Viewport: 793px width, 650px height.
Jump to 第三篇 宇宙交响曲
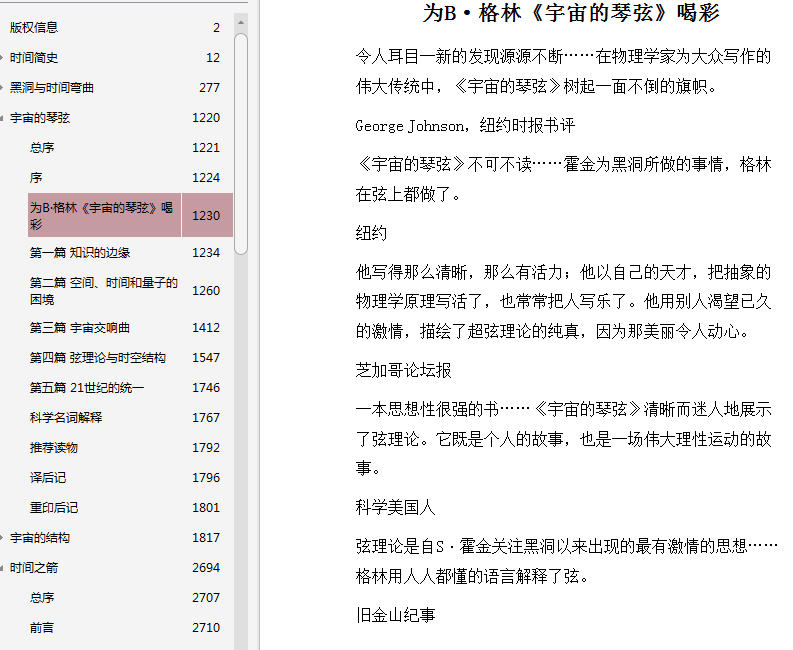pos(79,328)
